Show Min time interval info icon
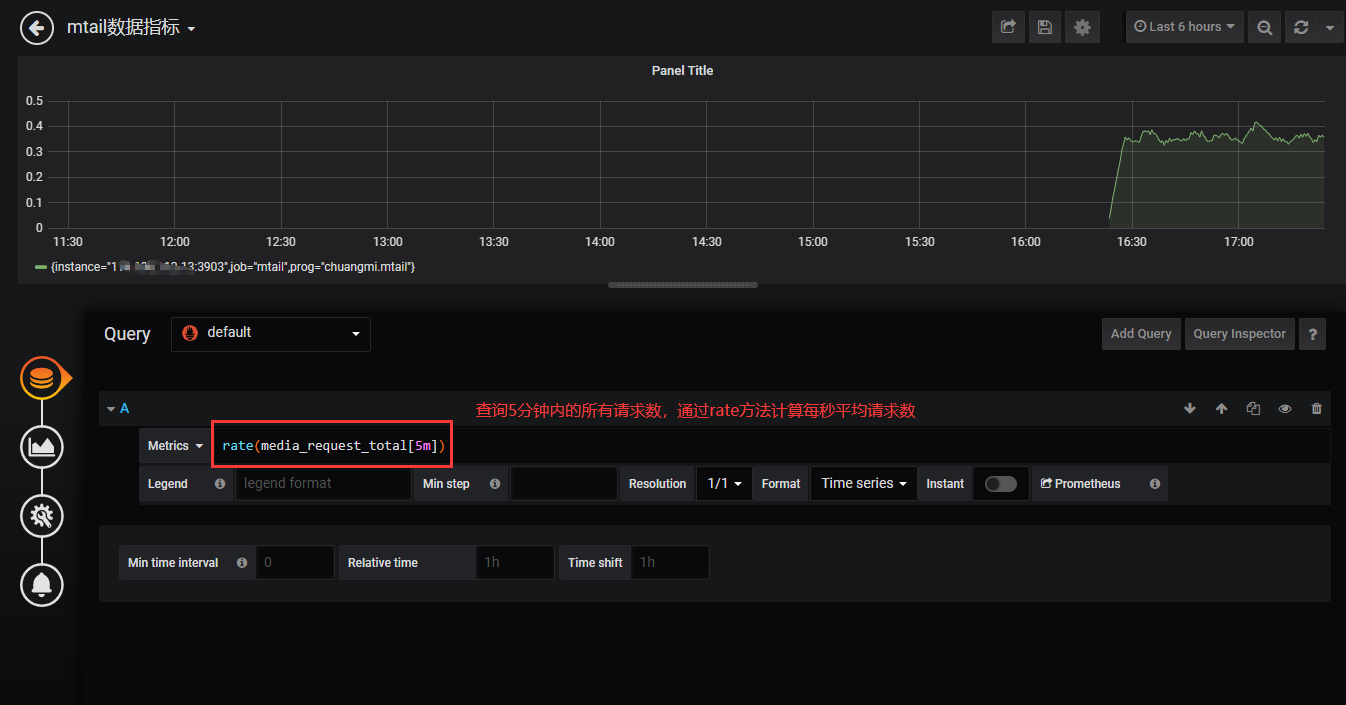The height and width of the screenshot is (705, 1346). tap(242, 563)
